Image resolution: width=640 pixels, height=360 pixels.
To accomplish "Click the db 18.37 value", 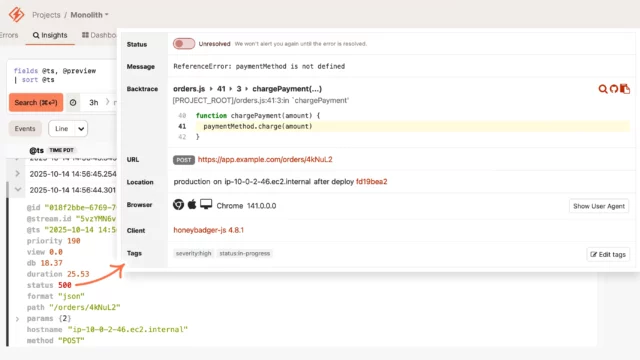I will 51,263.
